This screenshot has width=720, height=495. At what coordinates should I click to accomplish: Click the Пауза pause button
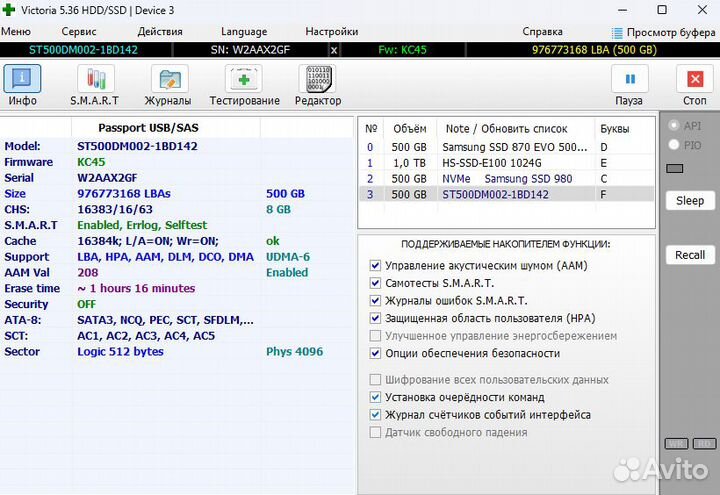pyautogui.click(x=630, y=85)
